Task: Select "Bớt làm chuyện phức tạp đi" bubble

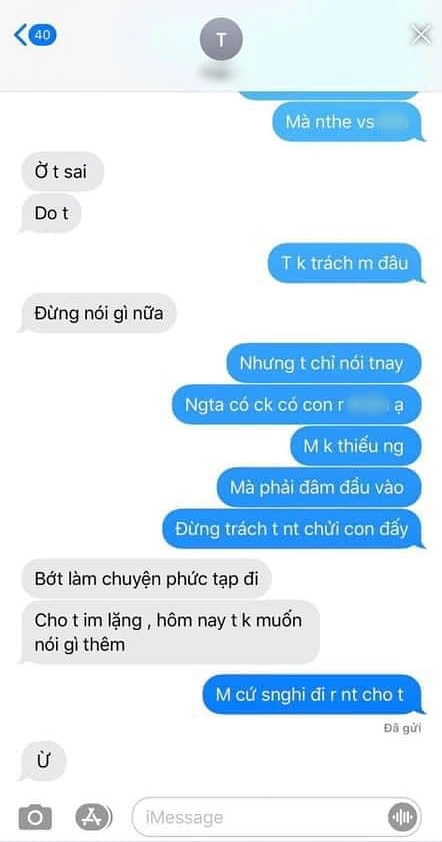Action: pyautogui.click(x=146, y=579)
